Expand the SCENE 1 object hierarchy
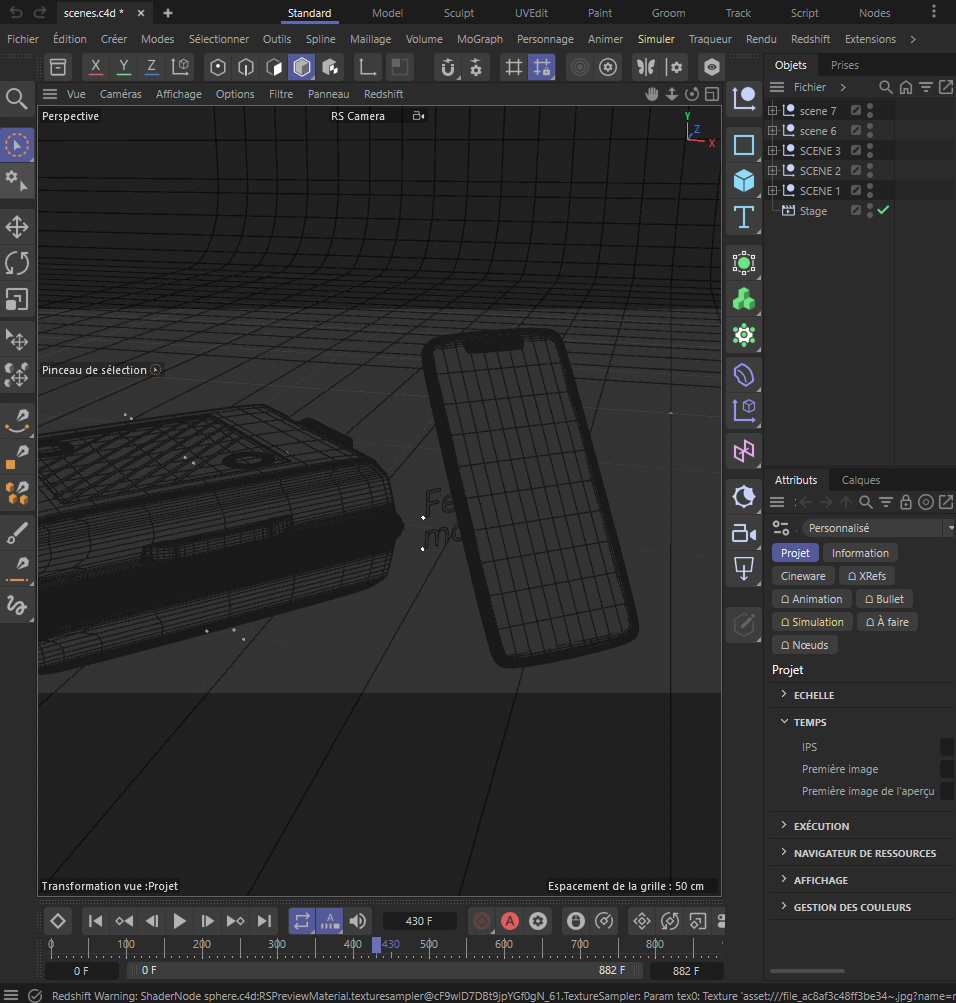 772,190
